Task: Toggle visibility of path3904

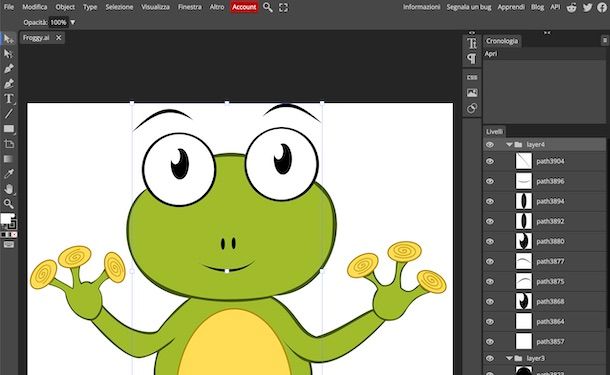Action: click(x=490, y=161)
